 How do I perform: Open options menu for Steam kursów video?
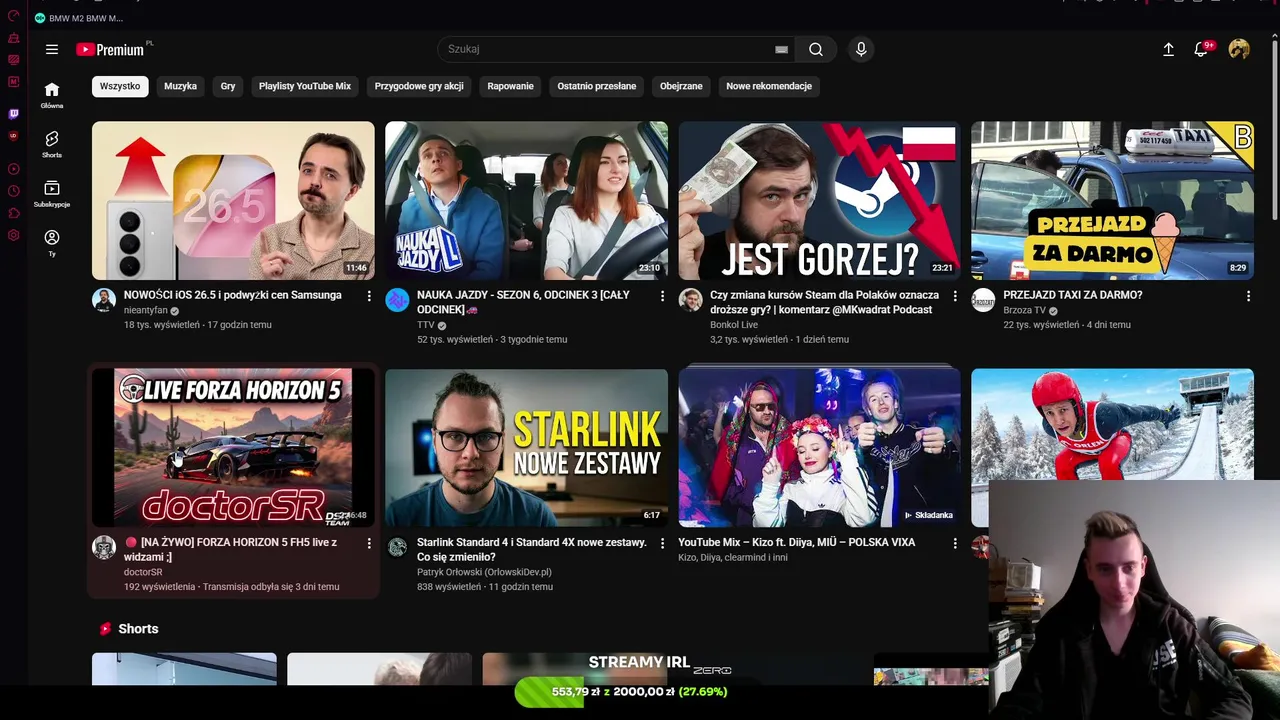click(x=955, y=296)
